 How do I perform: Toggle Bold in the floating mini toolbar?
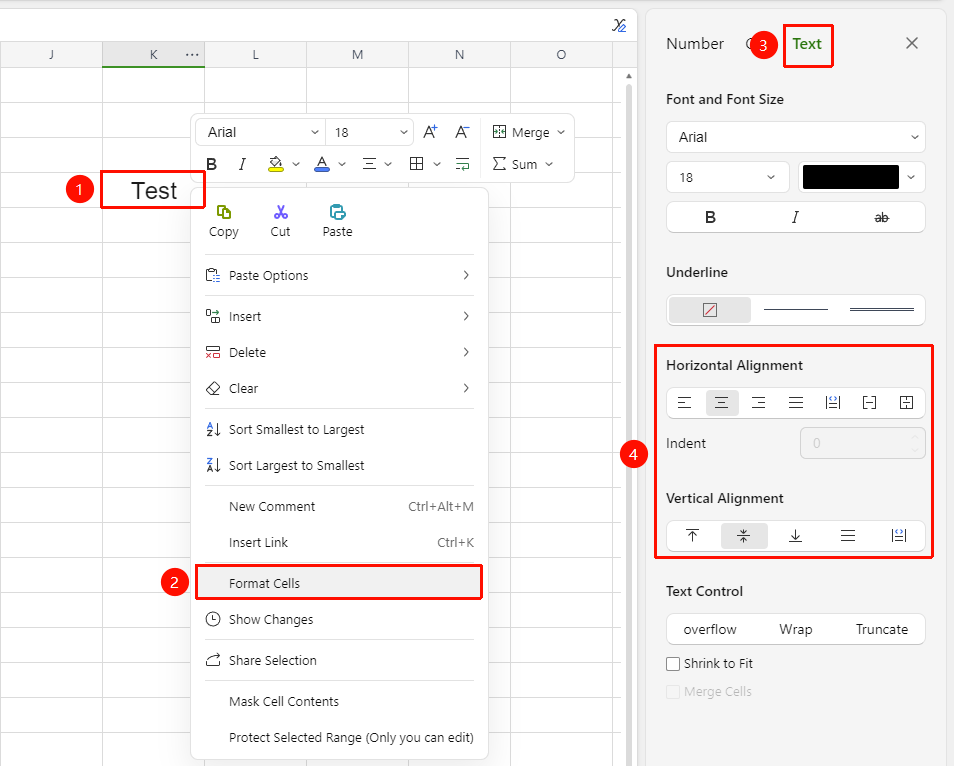(212, 164)
